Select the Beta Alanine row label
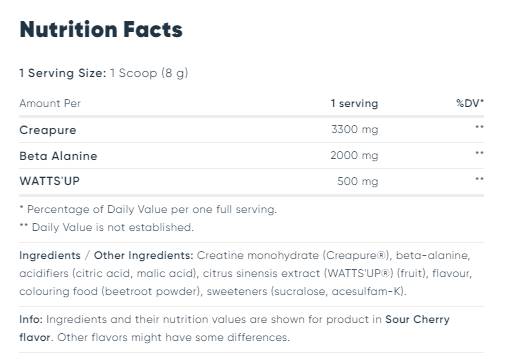506x363 pixels. tap(58, 156)
